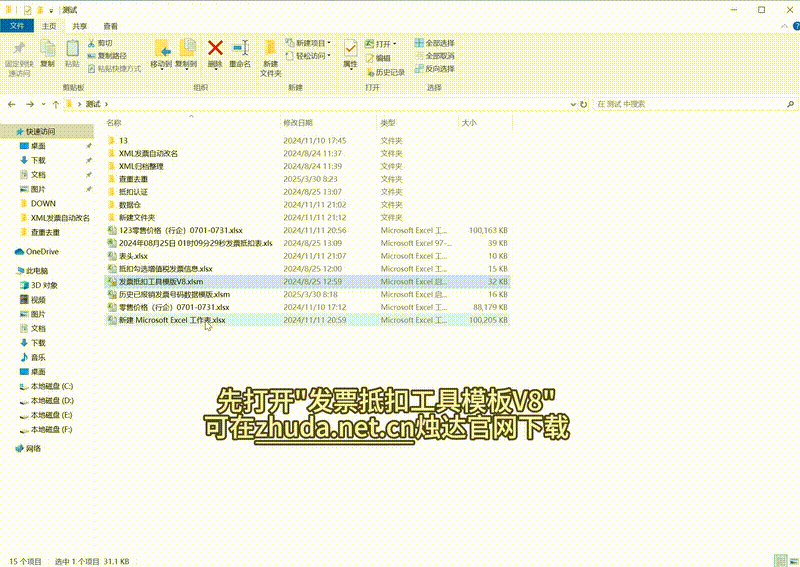800x567 pixels.
Task: Sort by Name (名称) column header
Action: click(192, 123)
